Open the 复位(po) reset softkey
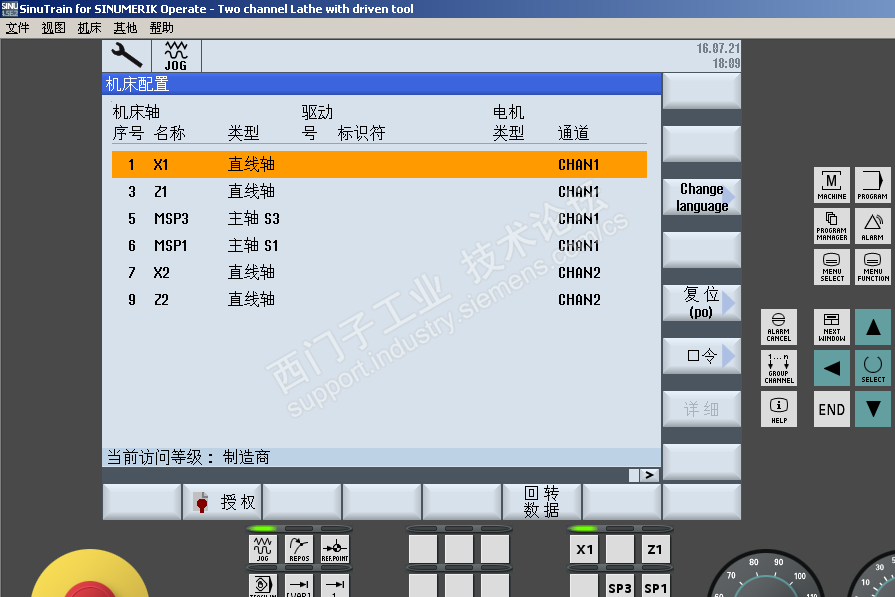This screenshot has width=895, height=597. 702,302
